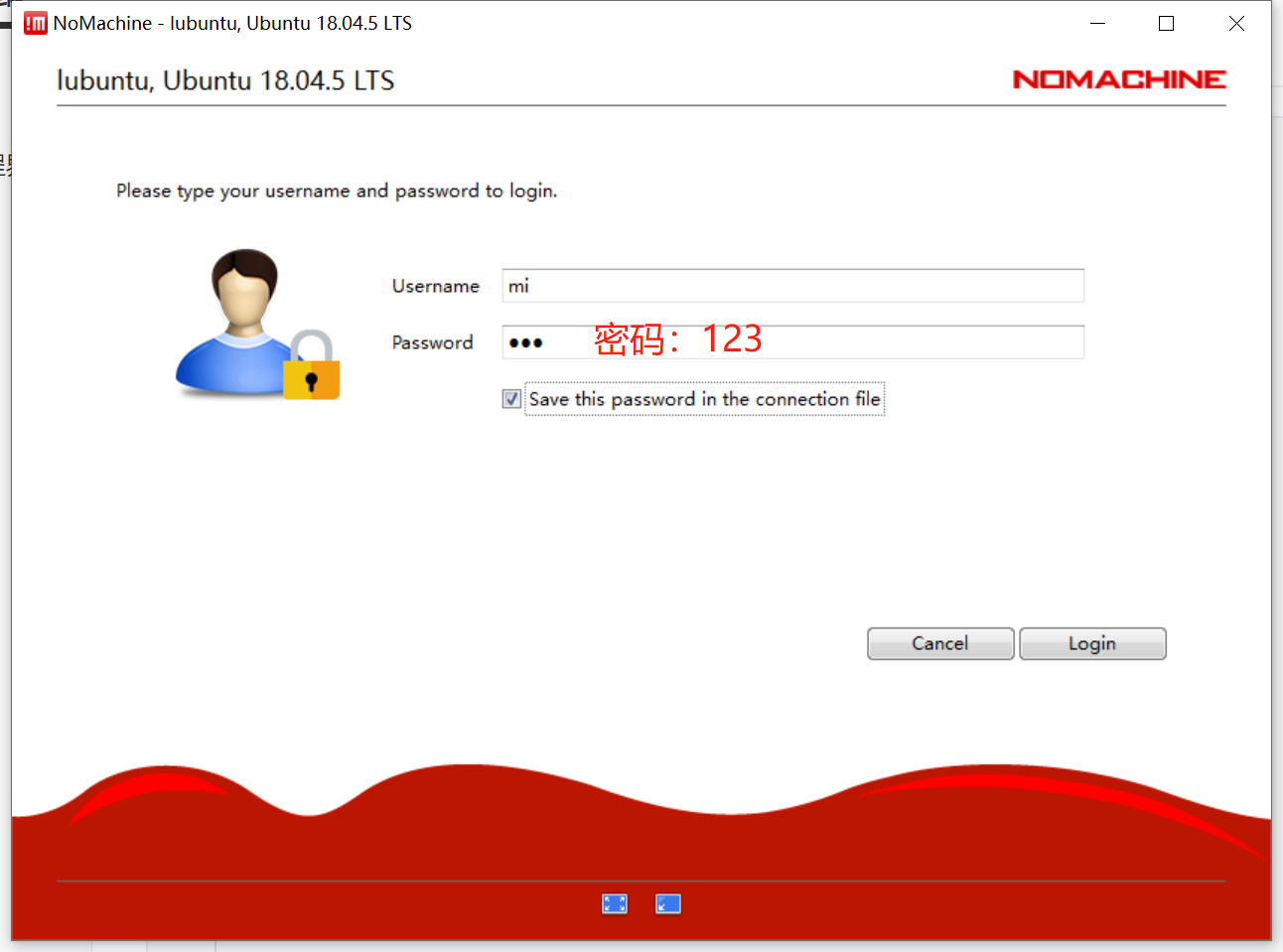Screen dimensions: 1283x952
Task: Toggle Save this password checkbox
Action: point(511,399)
